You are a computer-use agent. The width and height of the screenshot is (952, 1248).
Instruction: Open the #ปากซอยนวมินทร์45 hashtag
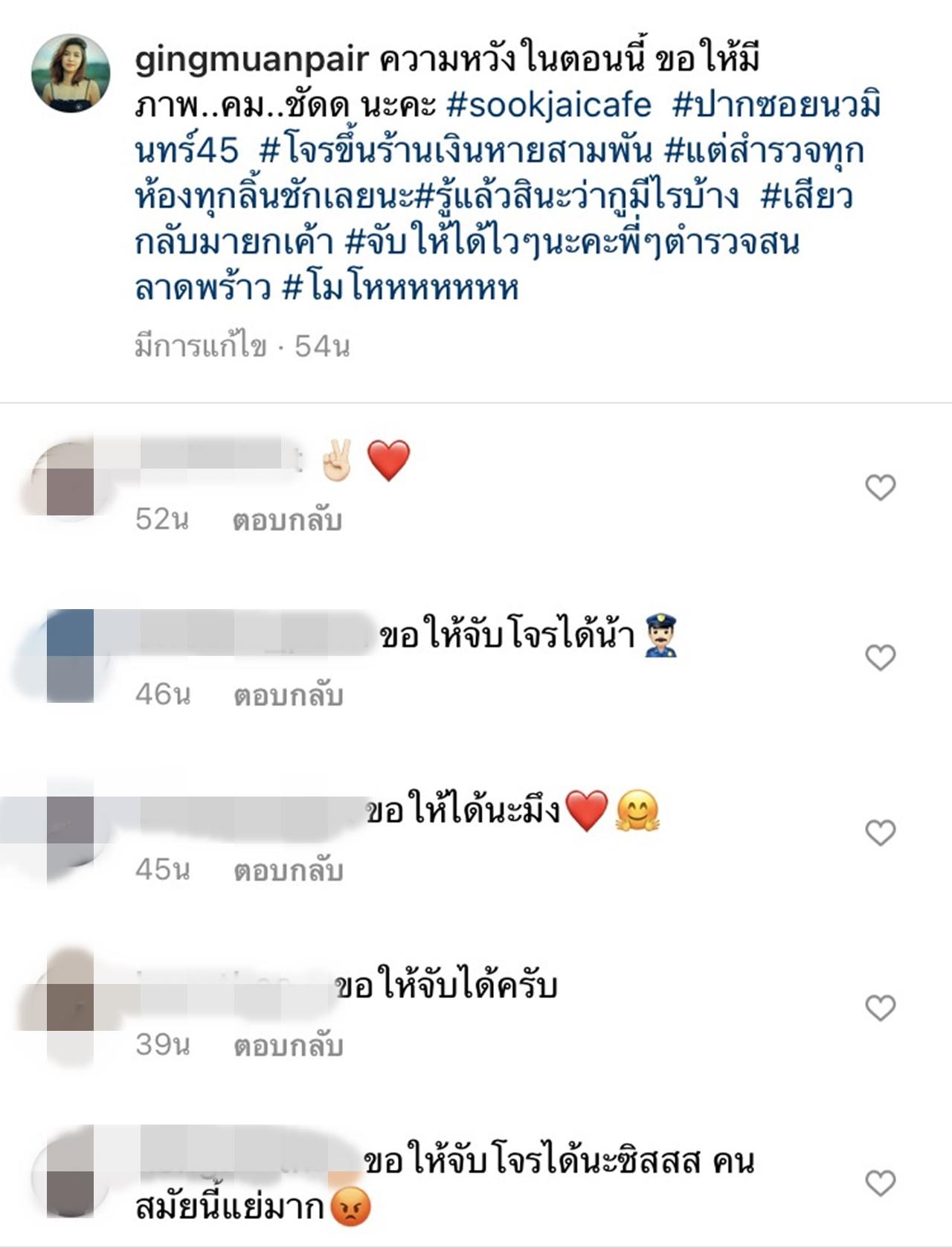[x=507, y=128]
